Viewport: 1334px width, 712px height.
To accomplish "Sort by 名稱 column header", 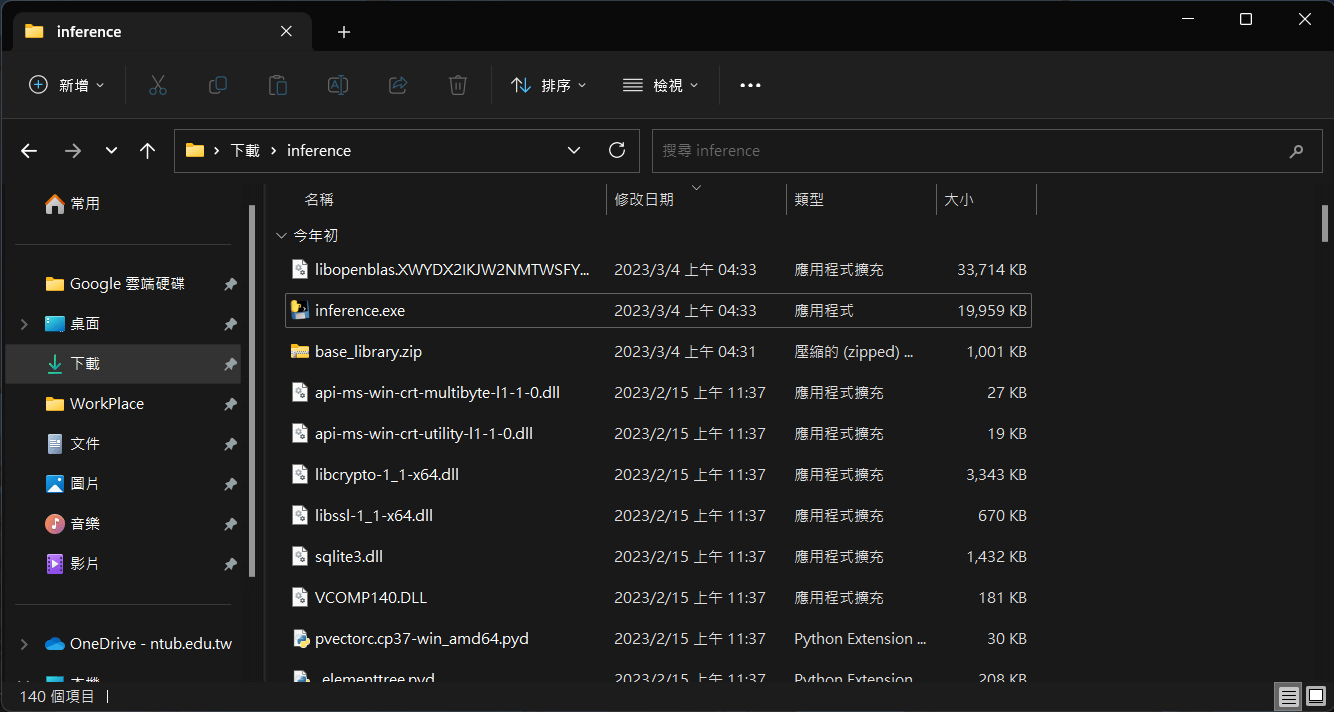I will [319, 200].
